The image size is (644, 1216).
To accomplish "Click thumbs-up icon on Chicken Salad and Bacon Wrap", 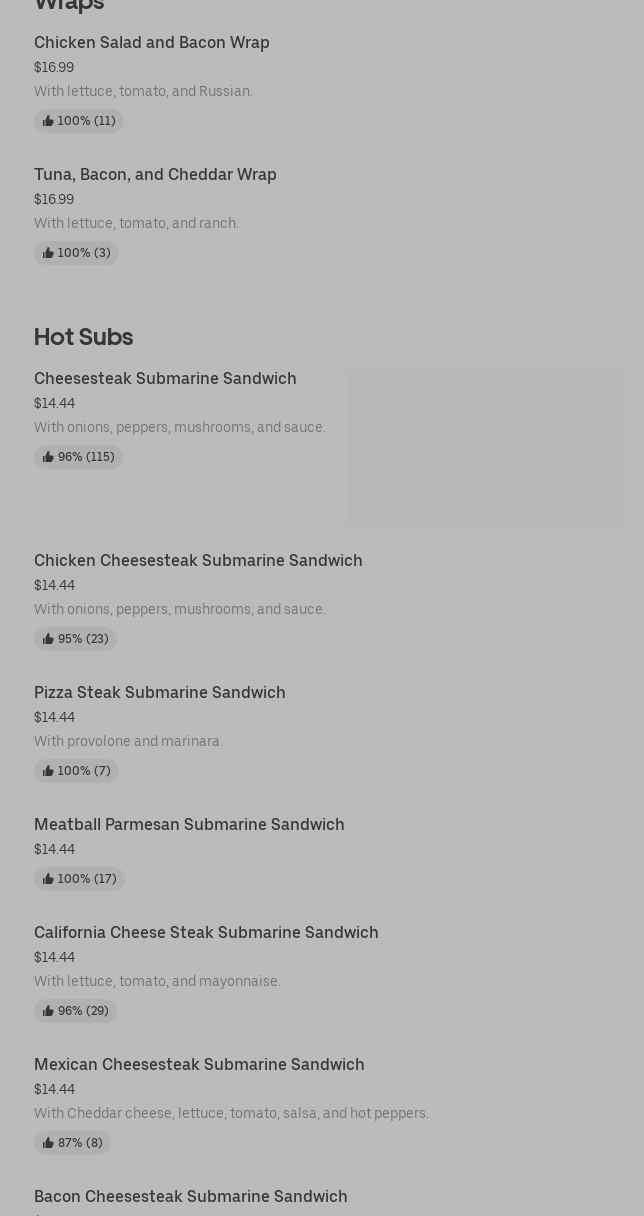I will coord(48,121).
